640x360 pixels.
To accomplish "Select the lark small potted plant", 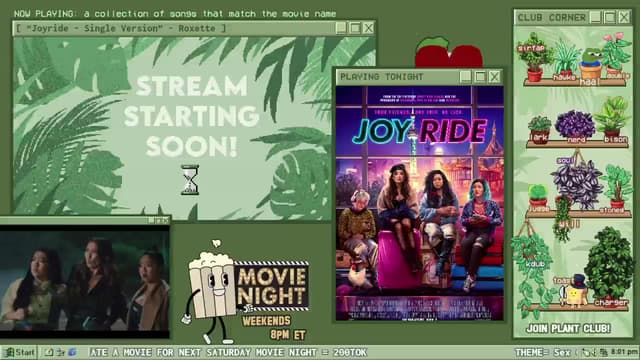I will [x=539, y=130].
